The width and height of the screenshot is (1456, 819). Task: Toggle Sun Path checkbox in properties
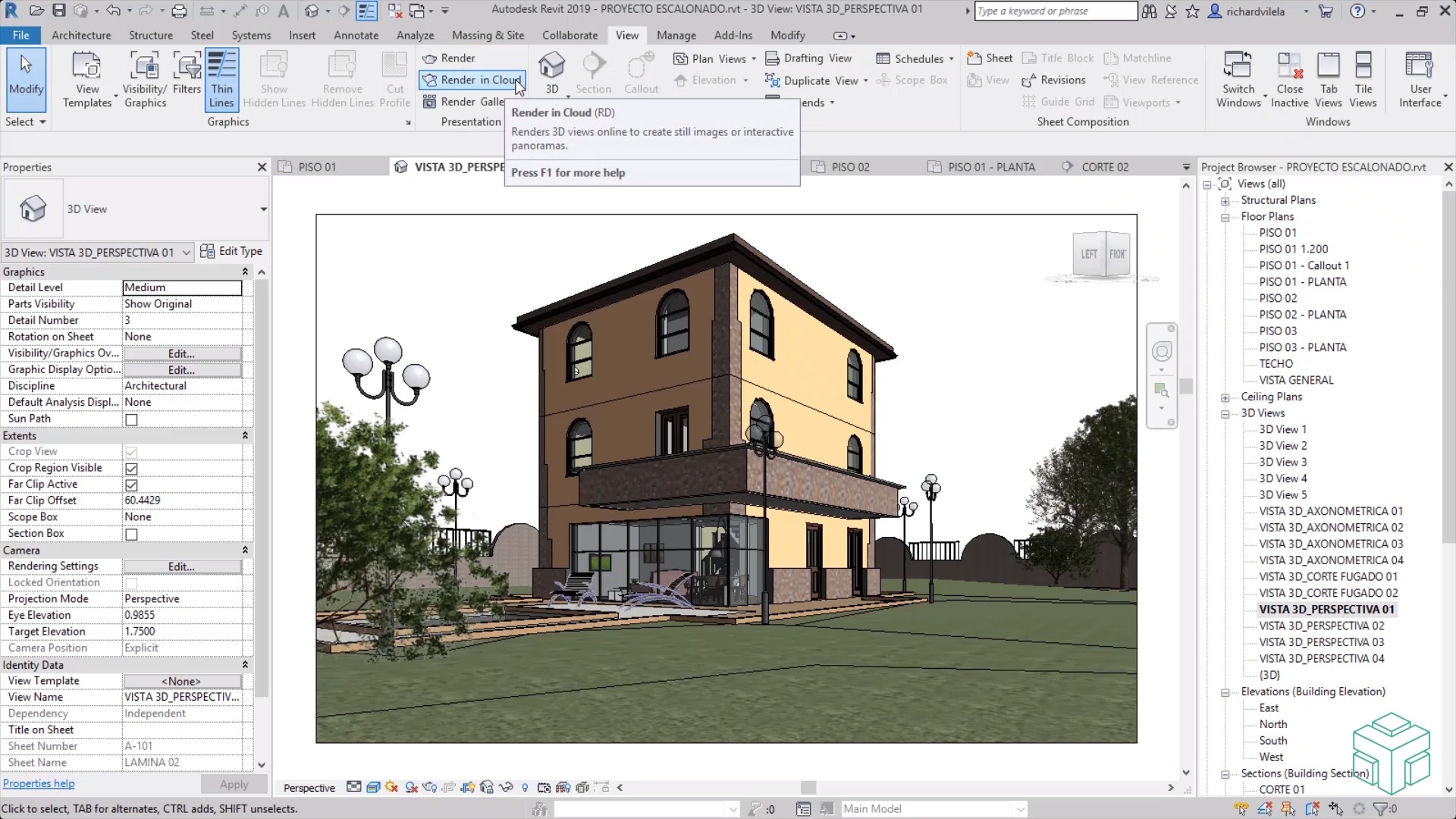(131, 419)
